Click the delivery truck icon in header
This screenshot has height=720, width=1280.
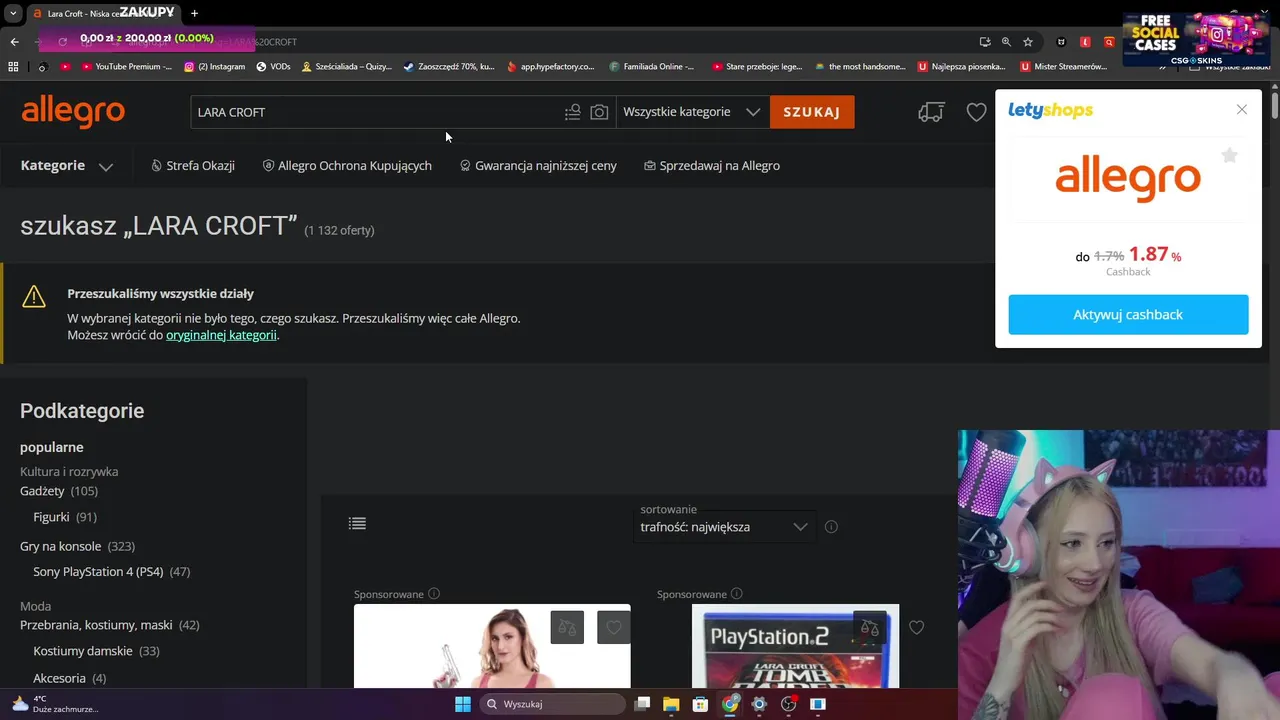pos(931,112)
